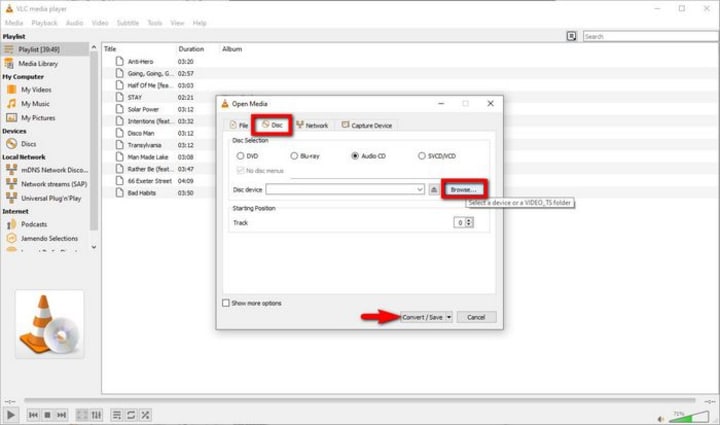Select the DVD radio button
This screenshot has width=720, height=425.
click(x=240, y=156)
